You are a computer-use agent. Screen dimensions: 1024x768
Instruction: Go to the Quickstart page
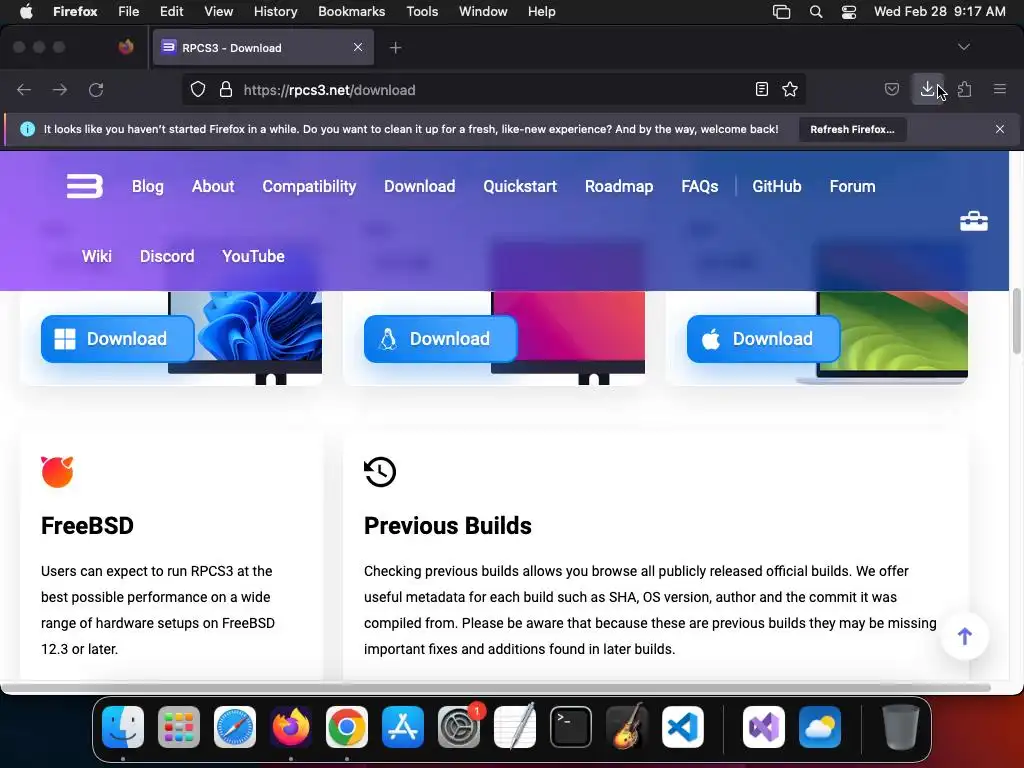click(520, 186)
